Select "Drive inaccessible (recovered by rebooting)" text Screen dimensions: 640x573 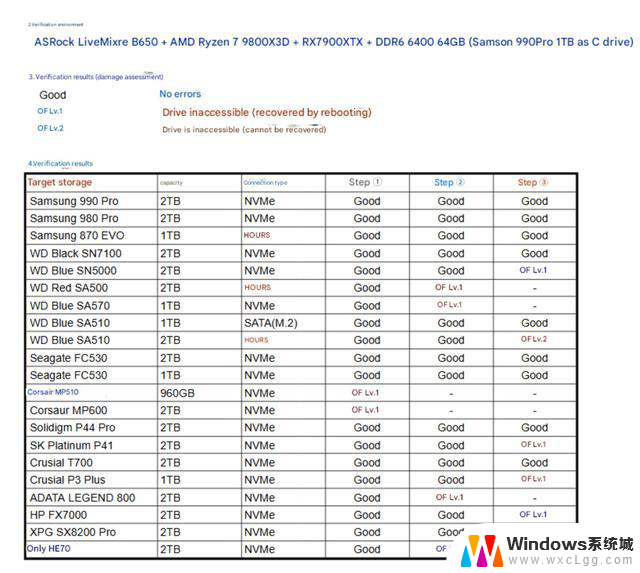pos(267,112)
